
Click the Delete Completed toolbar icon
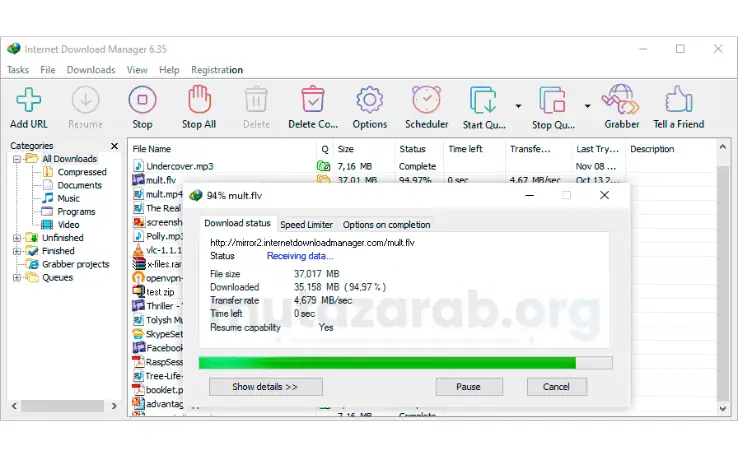click(x=313, y=99)
